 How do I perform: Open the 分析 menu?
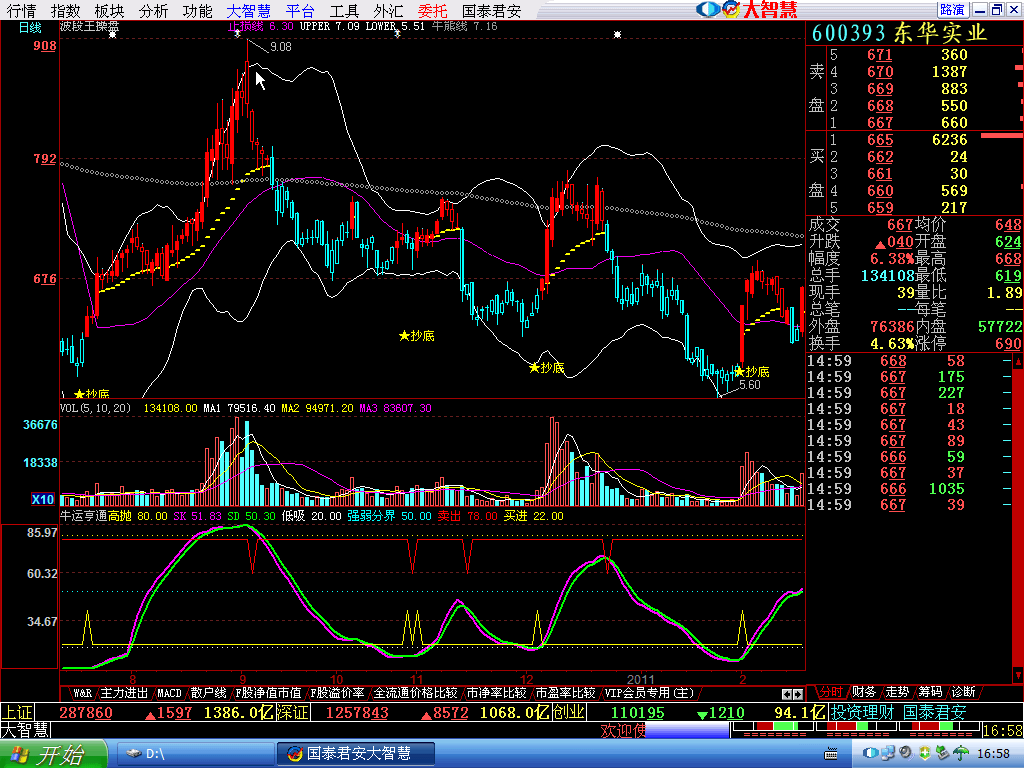click(153, 10)
